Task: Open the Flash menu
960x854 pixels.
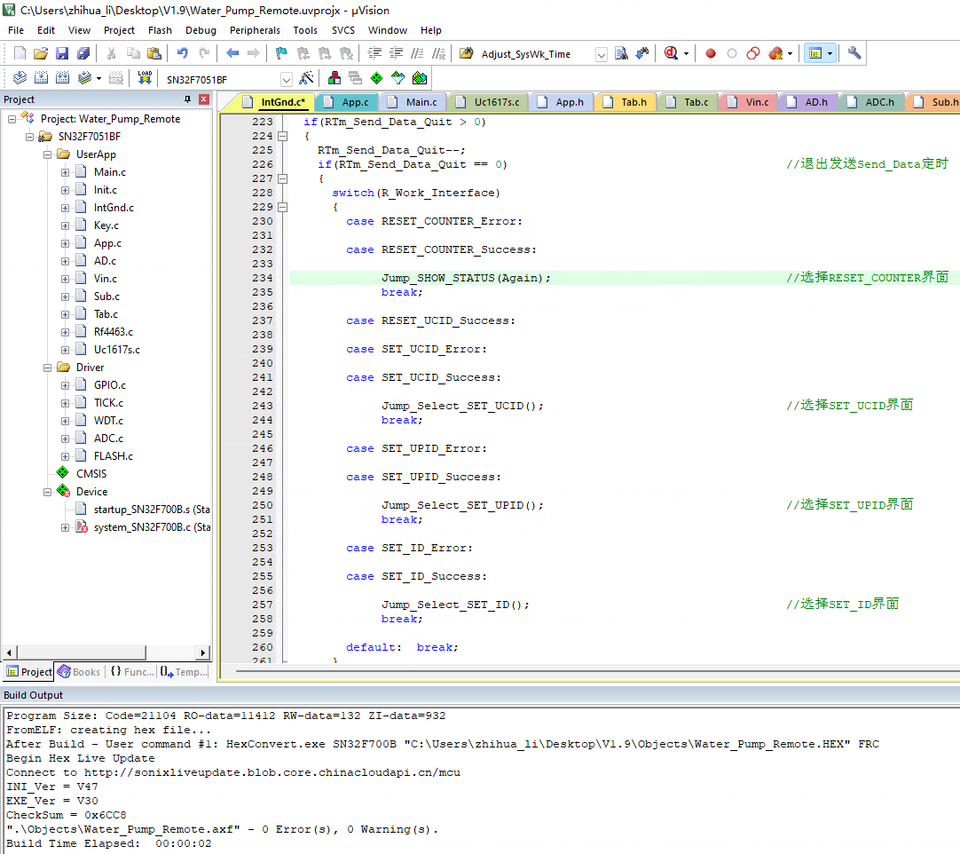Action: (x=160, y=30)
